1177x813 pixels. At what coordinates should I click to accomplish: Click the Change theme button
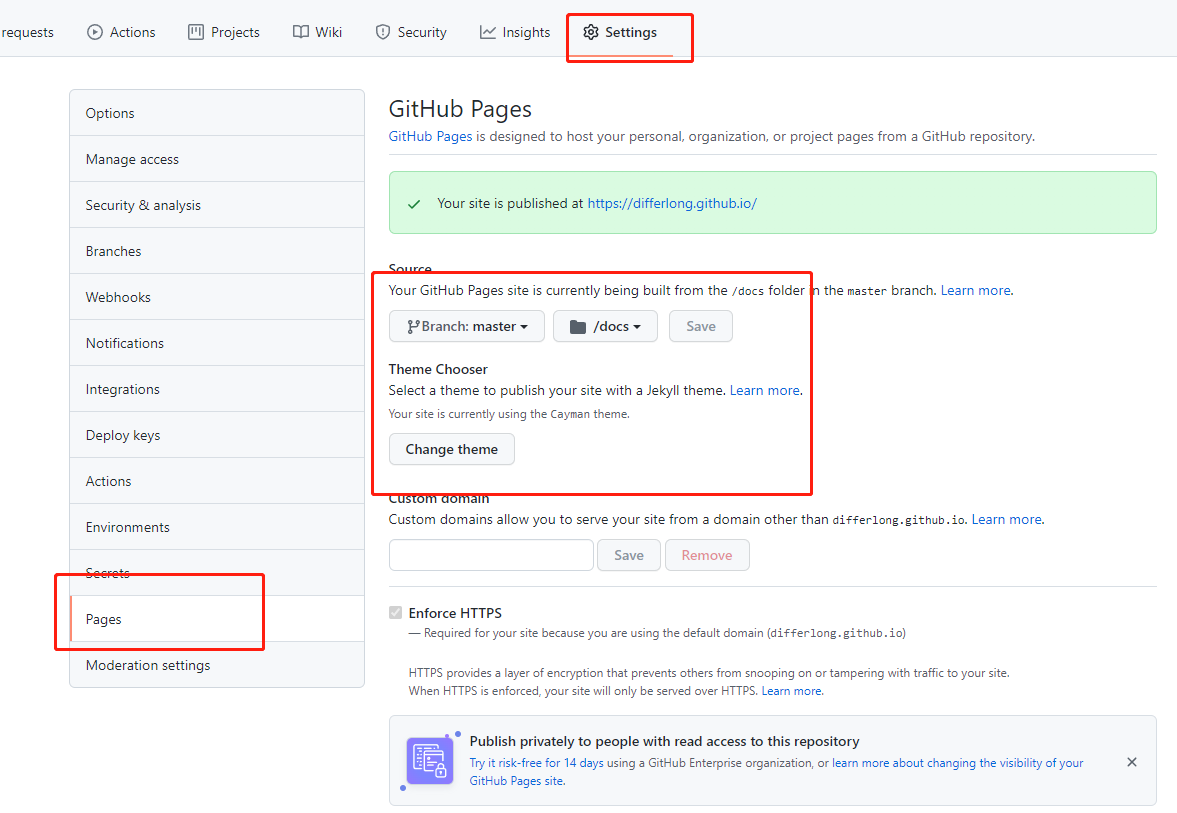452,449
